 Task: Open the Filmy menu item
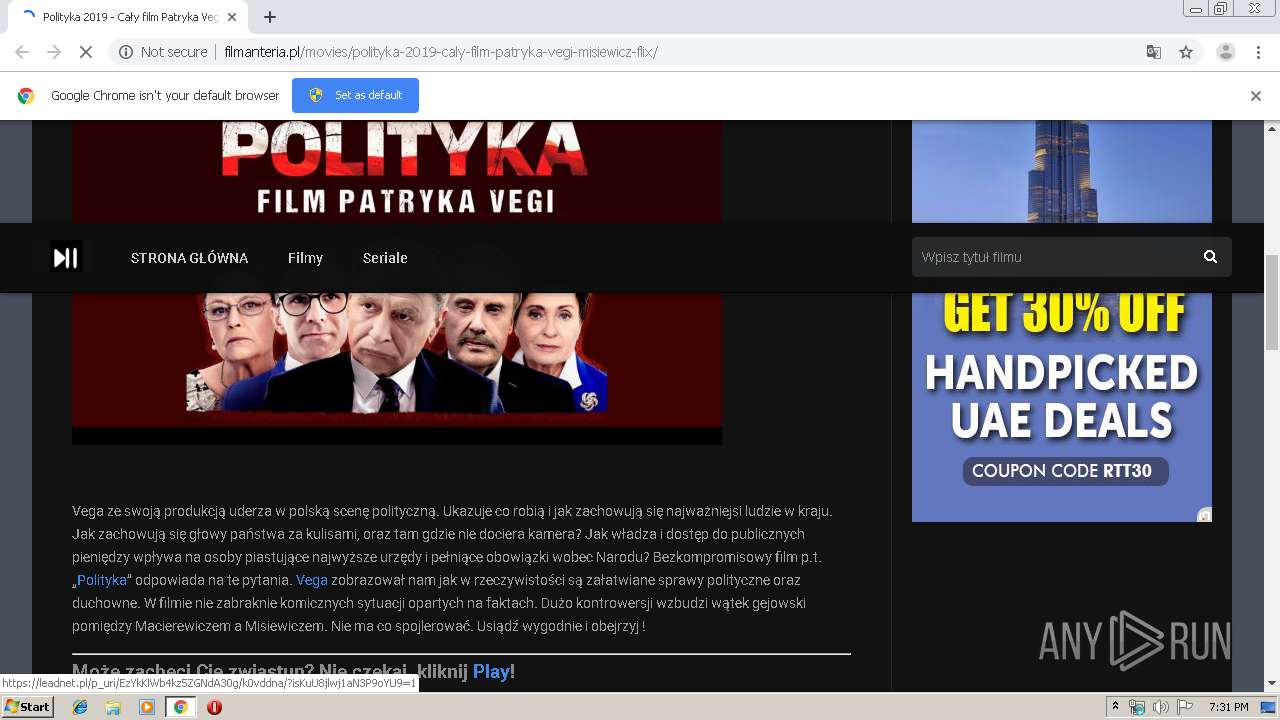click(x=305, y=258)
